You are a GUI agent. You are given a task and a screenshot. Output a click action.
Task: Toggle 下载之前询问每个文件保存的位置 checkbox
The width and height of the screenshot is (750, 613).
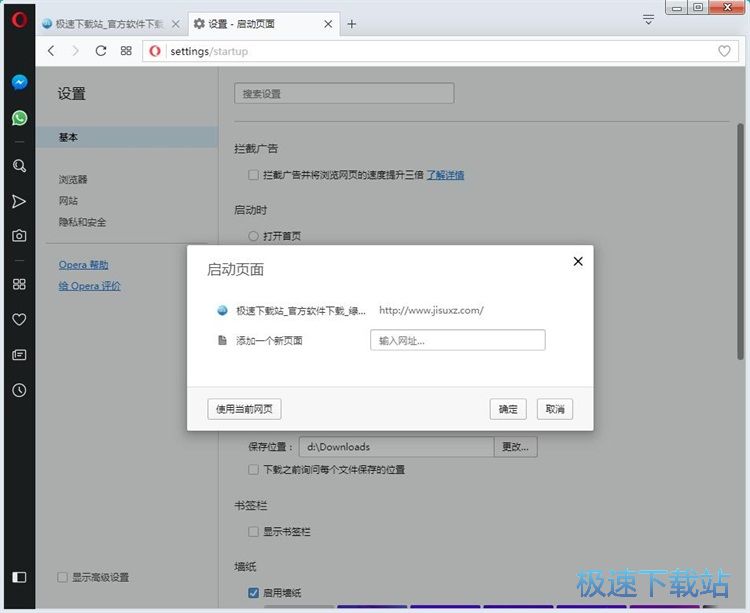tap(254, 470)
